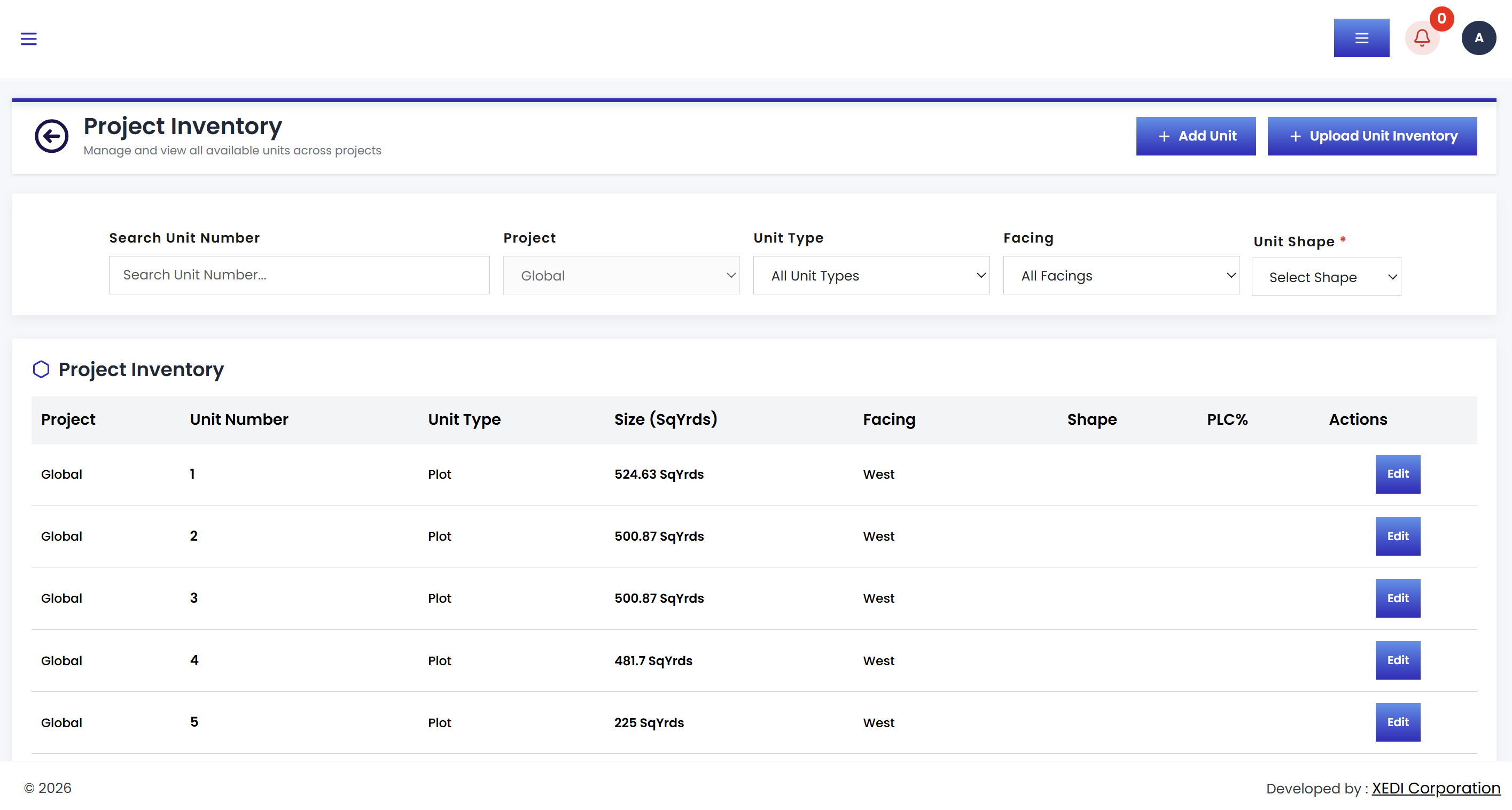
Task: Click Upload Unit Inventory button
Action: point(1371,136)
